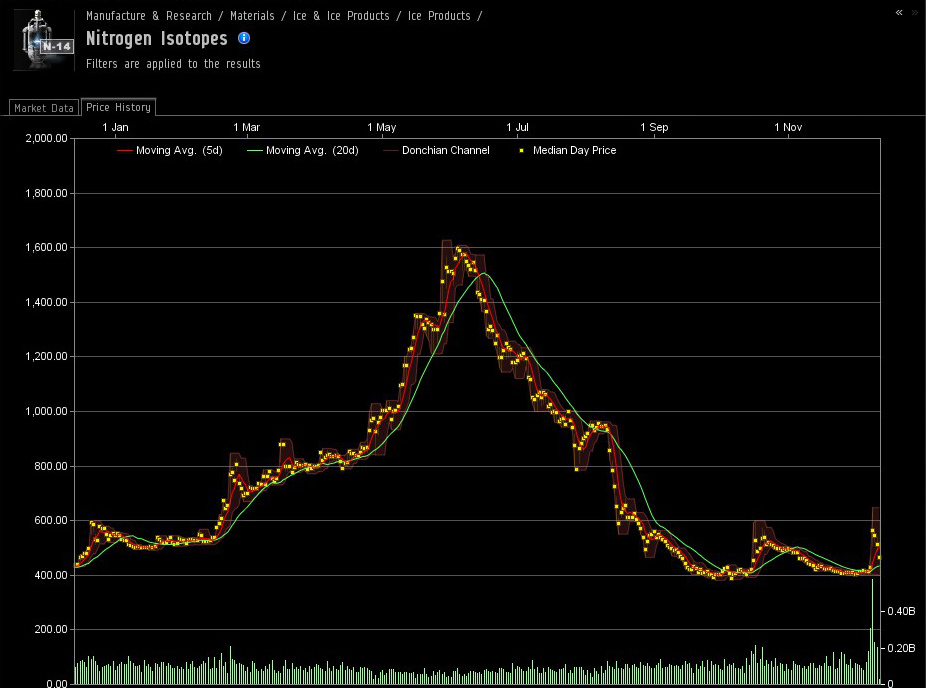The width and height of the screenshot is (926, 688).
Task: Toggle the Moving Avg. (20d) legend entry
Action: tap(302, 150)
